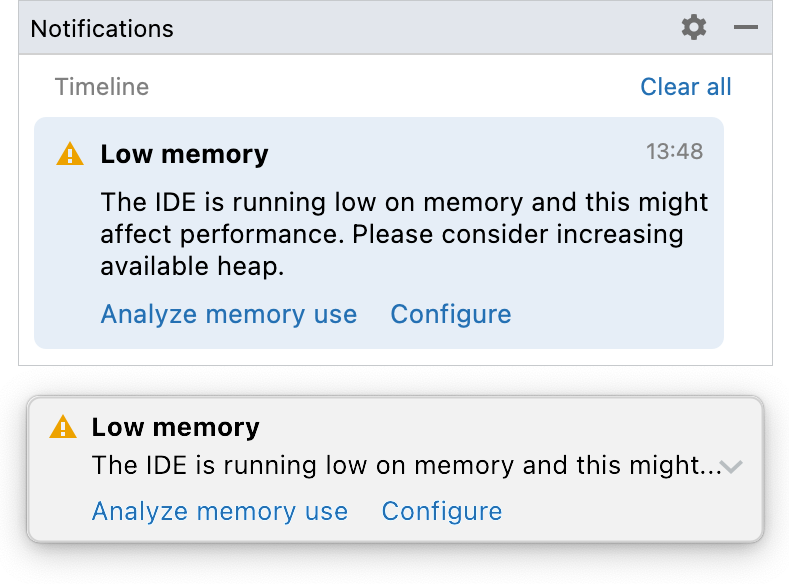Viewport: 789px width, 584px height.
Task: Click Analyze memory use in popup balloon
Action: [220, 511]
